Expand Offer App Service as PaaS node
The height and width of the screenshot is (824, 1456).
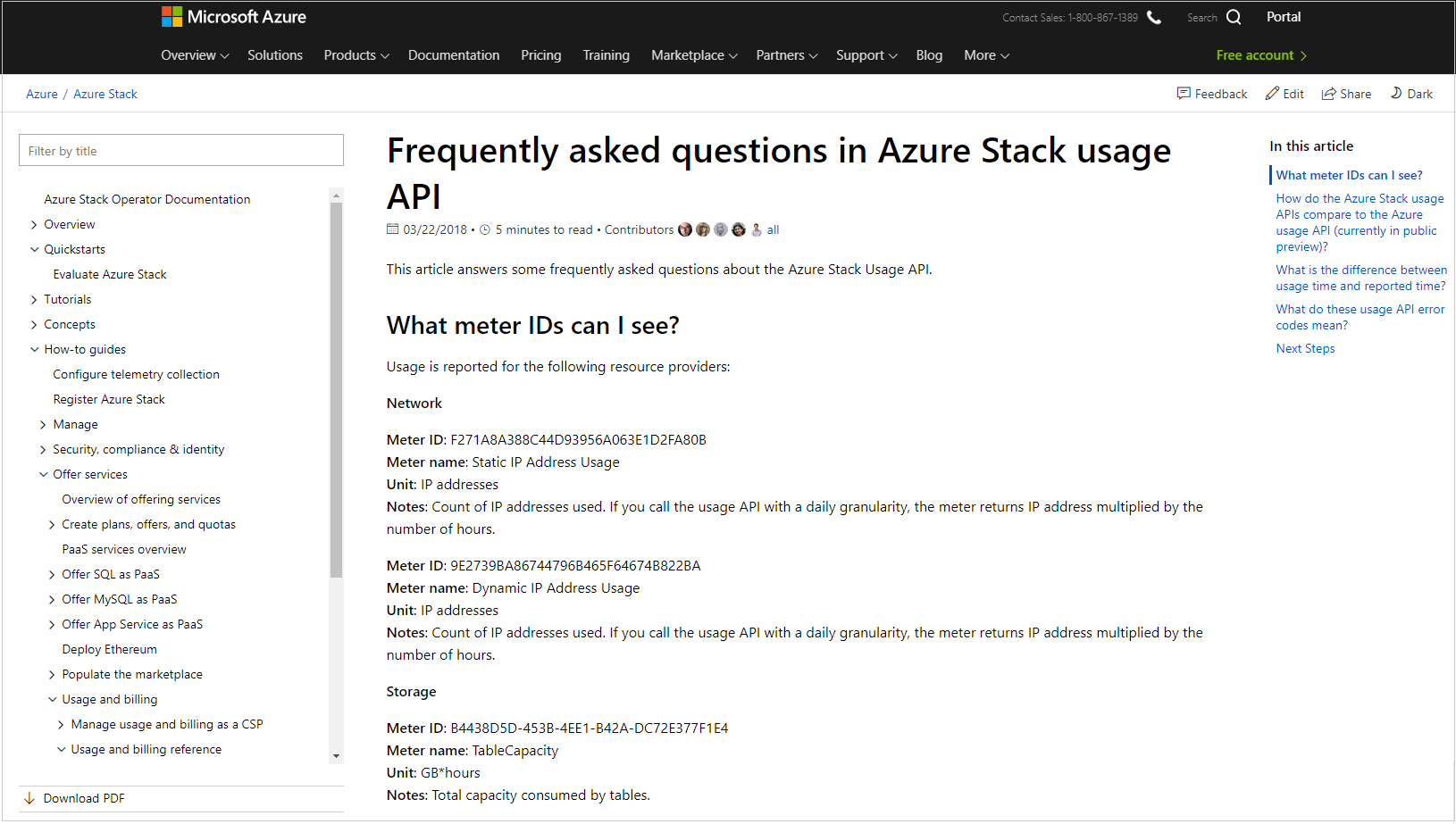tap(52, 624)
